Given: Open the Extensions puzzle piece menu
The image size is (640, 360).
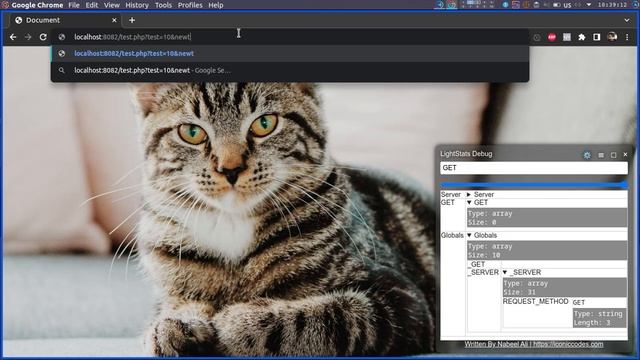Looking at the screenshot, I should tap(582, 37).
